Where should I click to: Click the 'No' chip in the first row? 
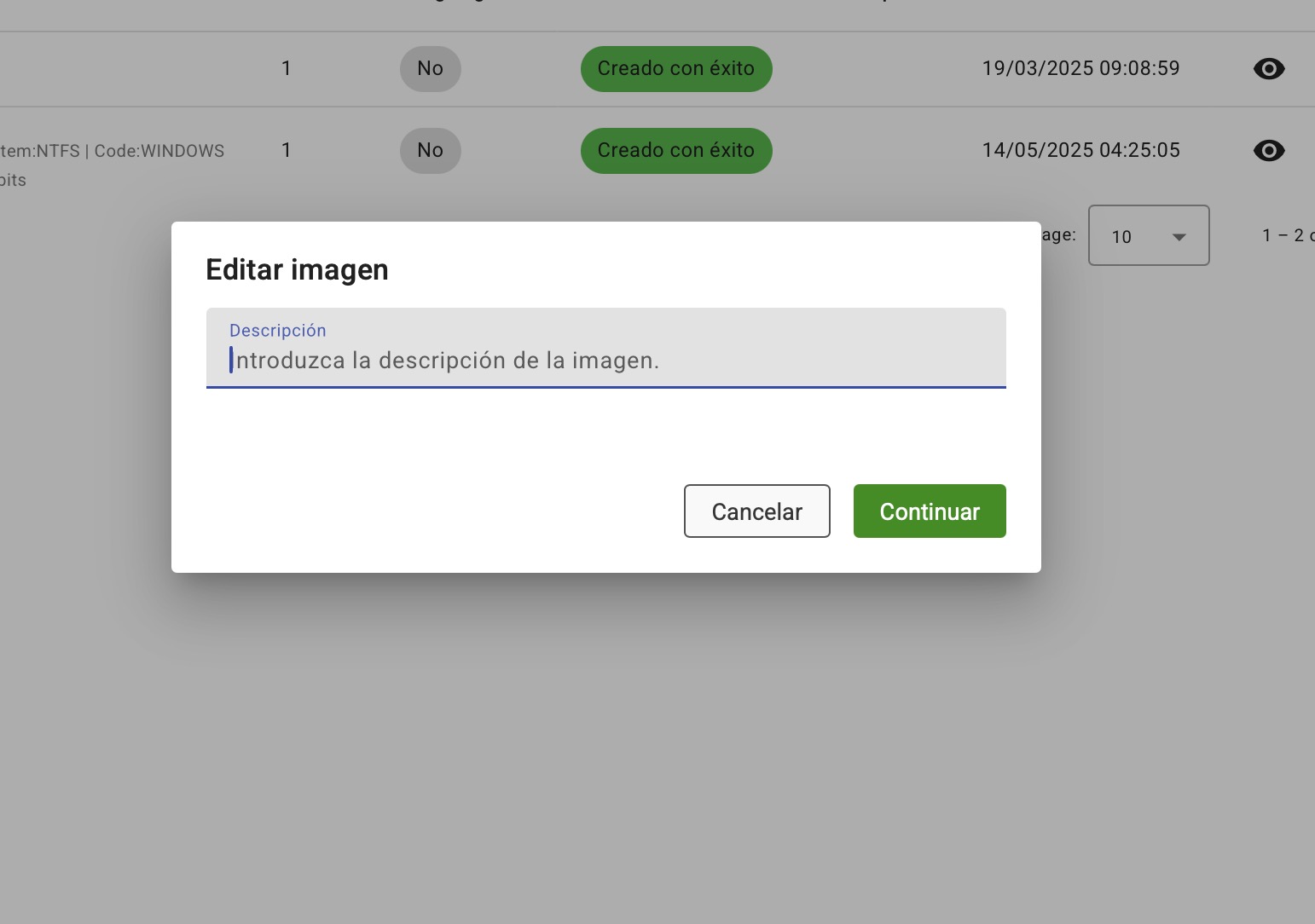430,69
